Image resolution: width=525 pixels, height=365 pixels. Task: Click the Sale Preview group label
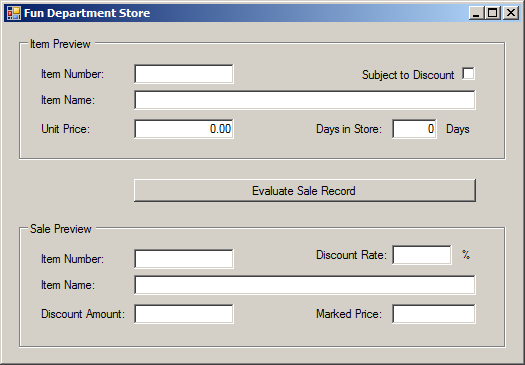(61, 229)
